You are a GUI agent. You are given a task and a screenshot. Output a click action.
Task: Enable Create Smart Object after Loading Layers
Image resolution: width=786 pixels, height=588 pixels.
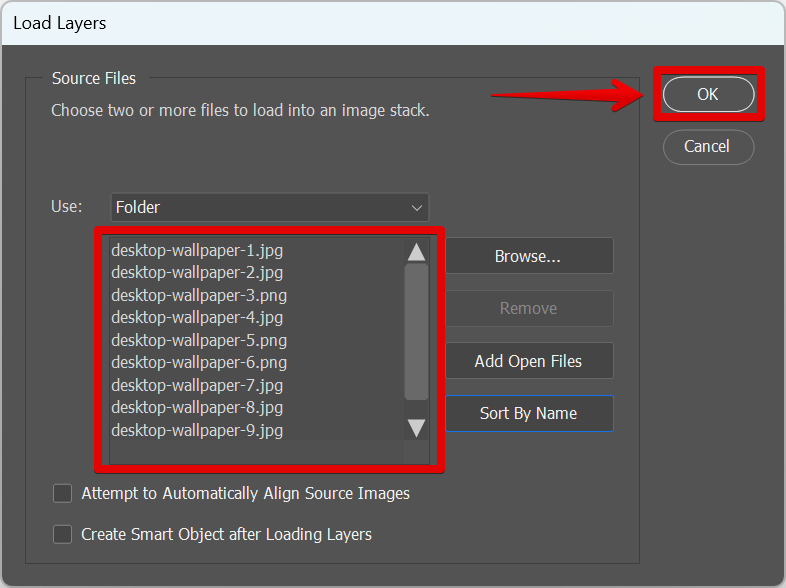pyautogui.click(x=63, y=534)
